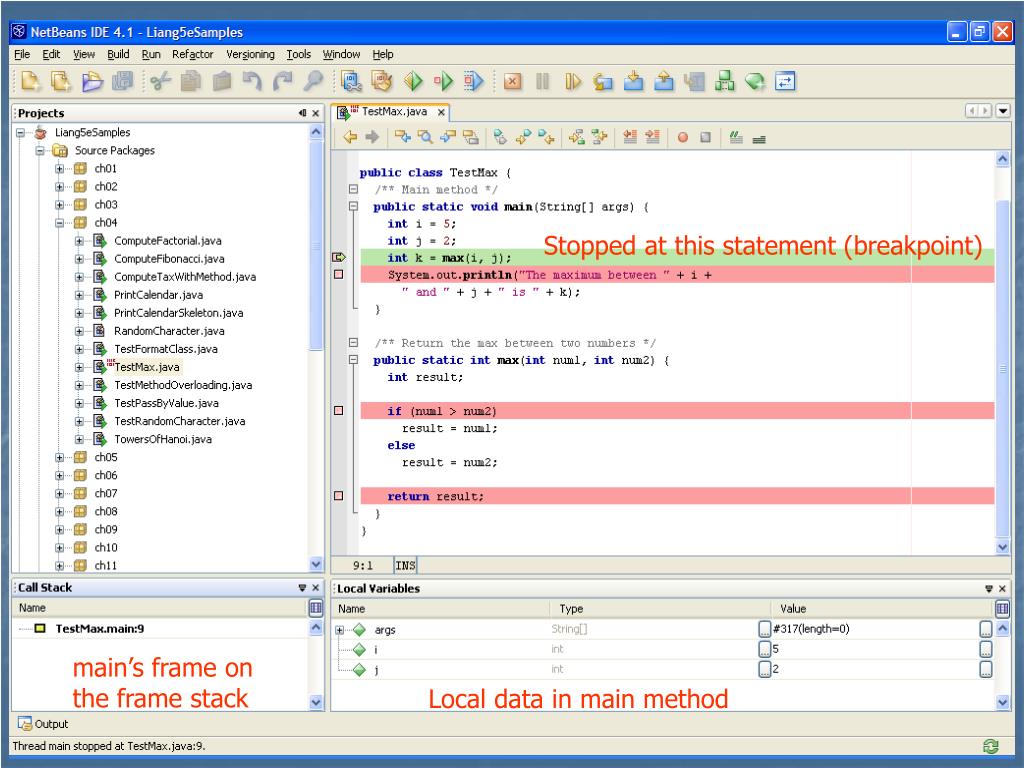Image resolution: width=1024 pixels, height=768 pixels.
Task: Click the Uncomment icon in the editor toolbar
Action: click(x=759, y=138)
